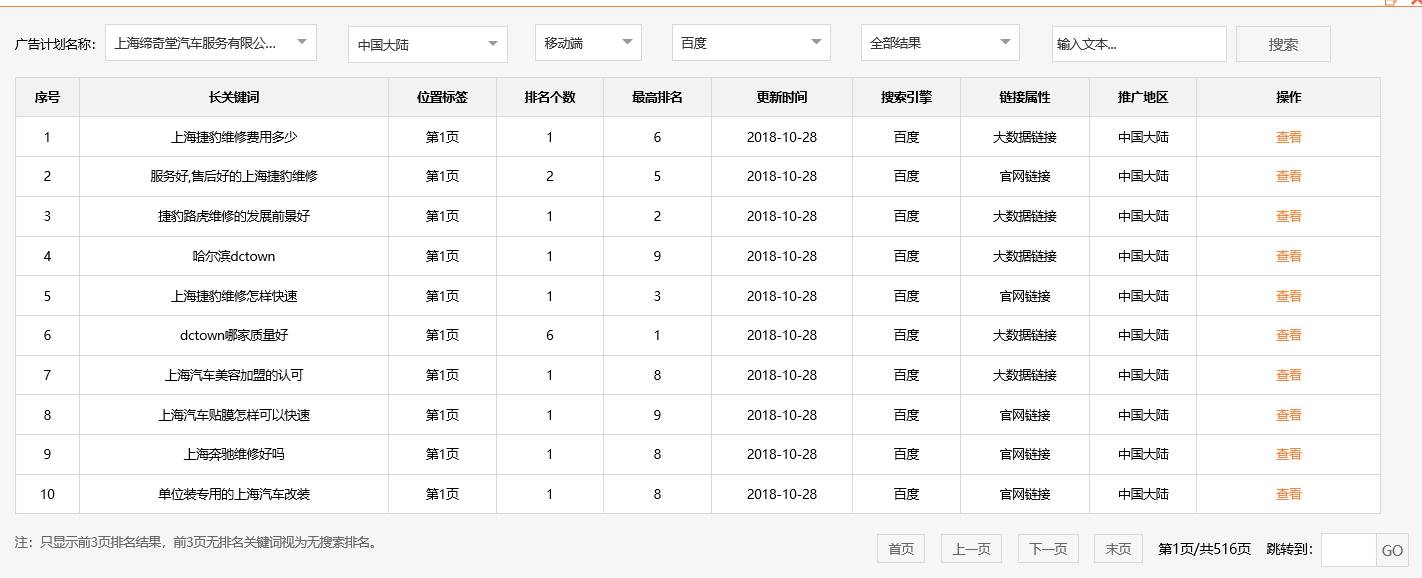
Task: Open 查看 details for 哈尔滨dctown
Action: [x=1288, y=256]
